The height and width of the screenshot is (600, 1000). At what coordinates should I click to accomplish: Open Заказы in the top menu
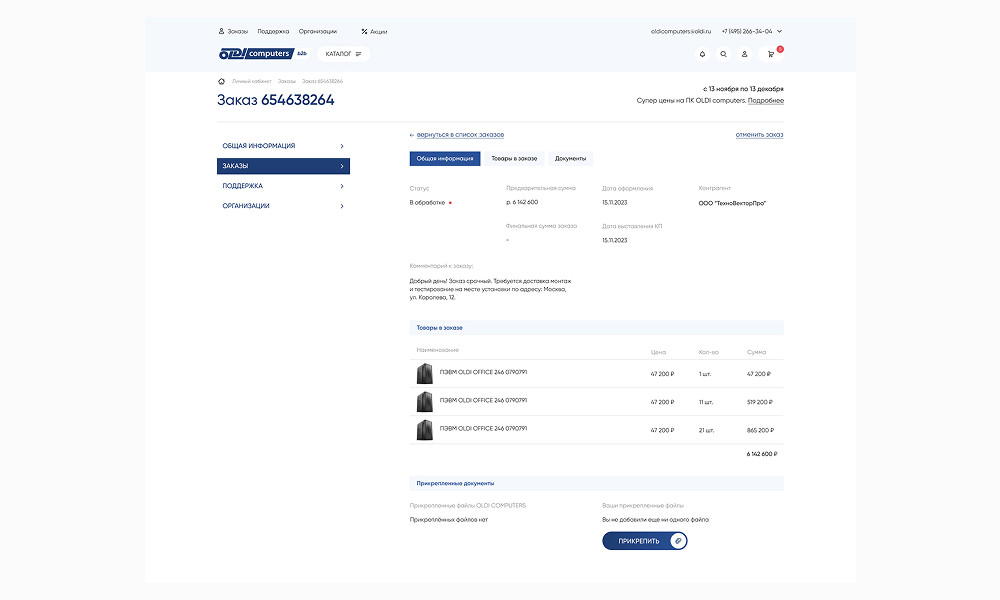pos(237,31)
